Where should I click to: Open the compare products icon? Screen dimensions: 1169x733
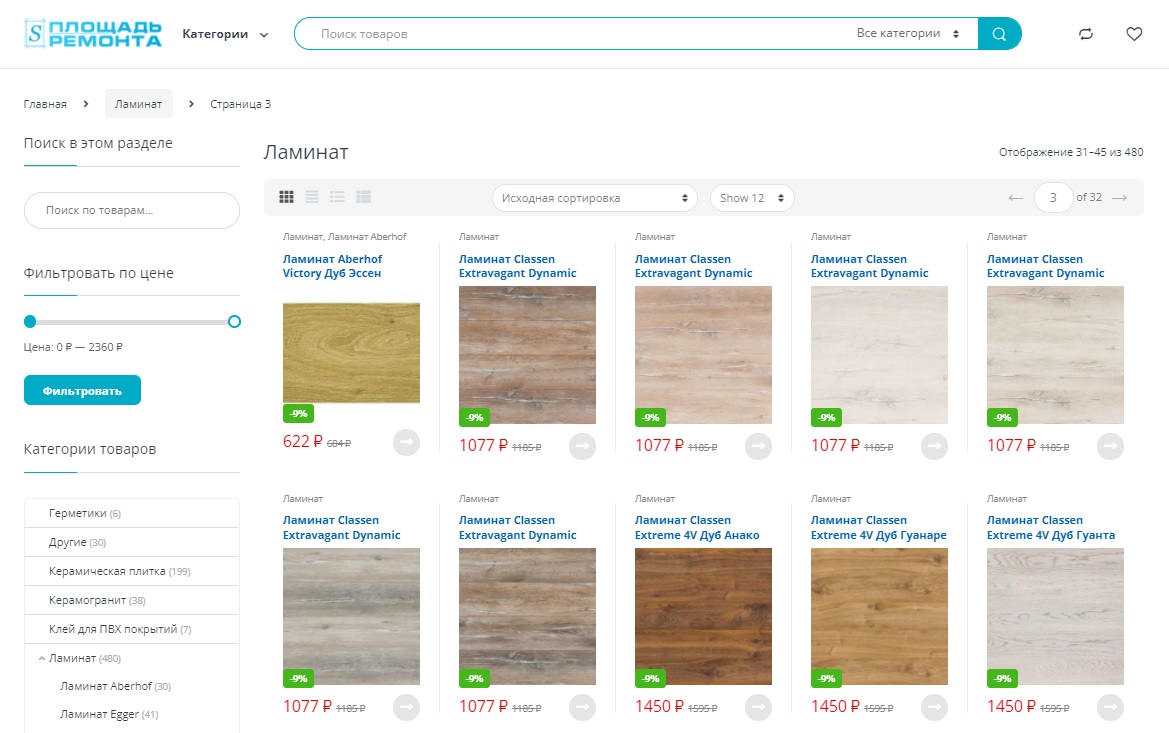tap(1086, 34)
